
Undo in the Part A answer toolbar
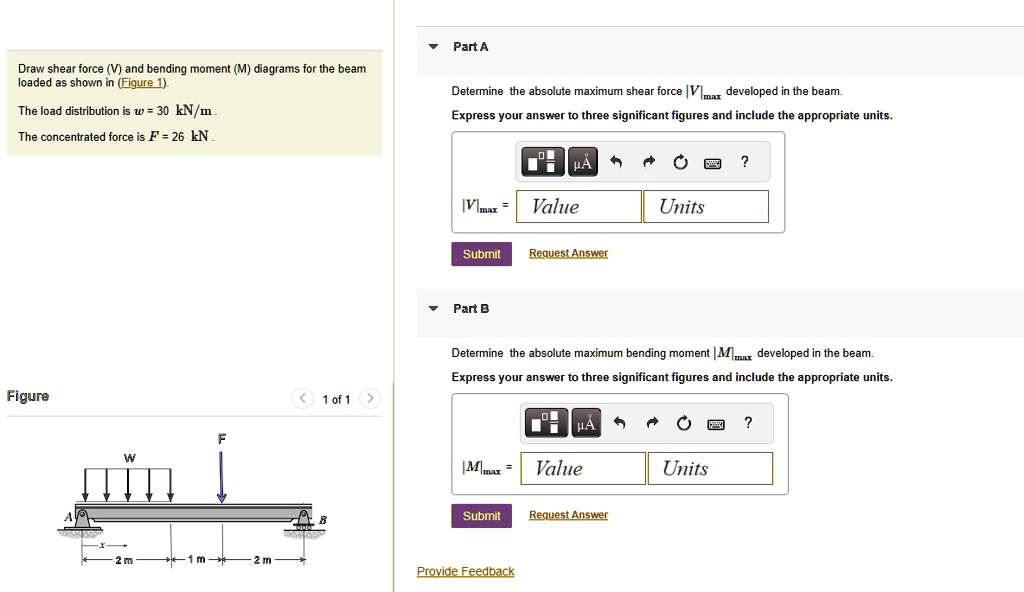(x=616, y=161)
